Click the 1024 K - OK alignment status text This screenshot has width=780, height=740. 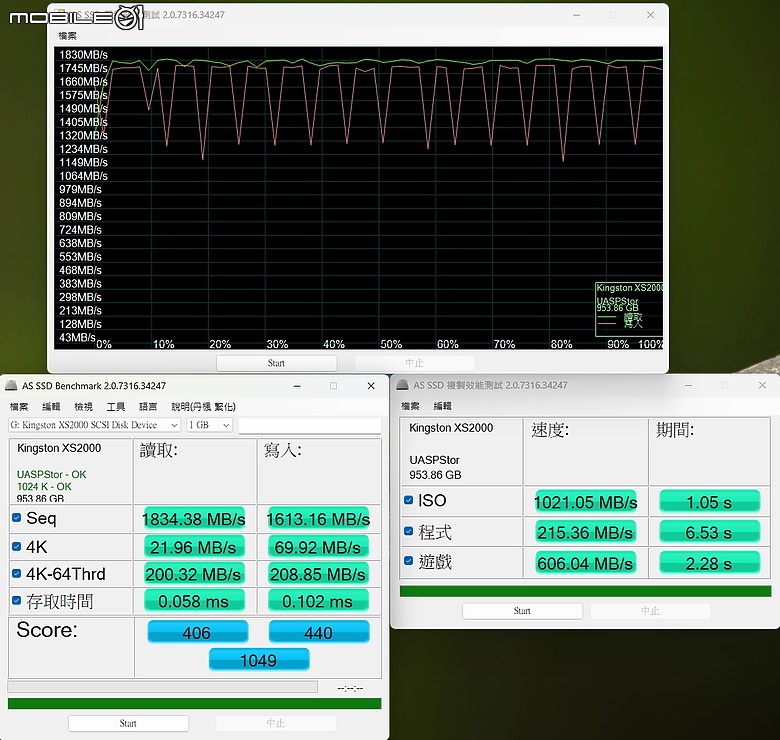click(44, 486)
